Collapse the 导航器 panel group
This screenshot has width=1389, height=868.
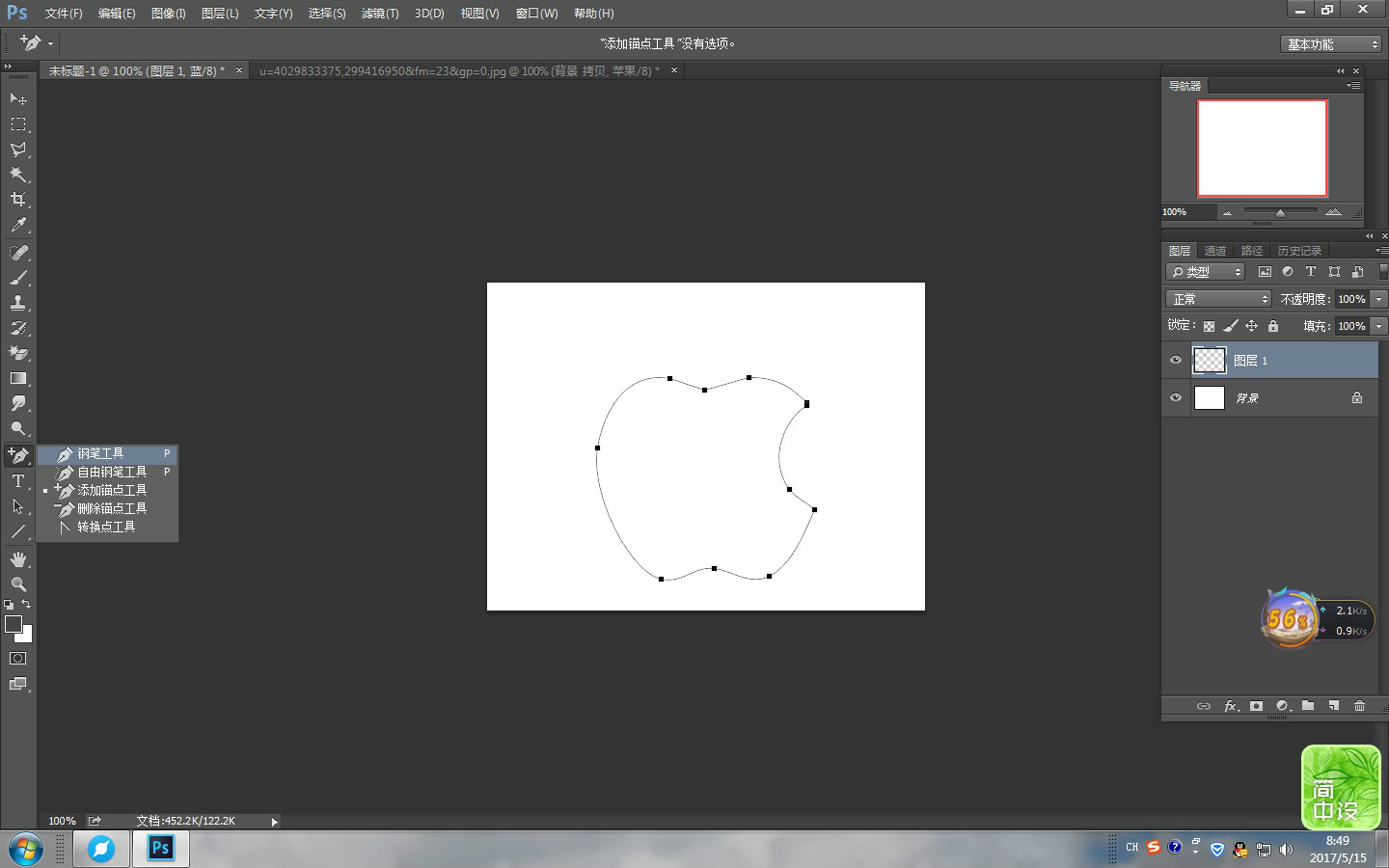click(1340, 70)
